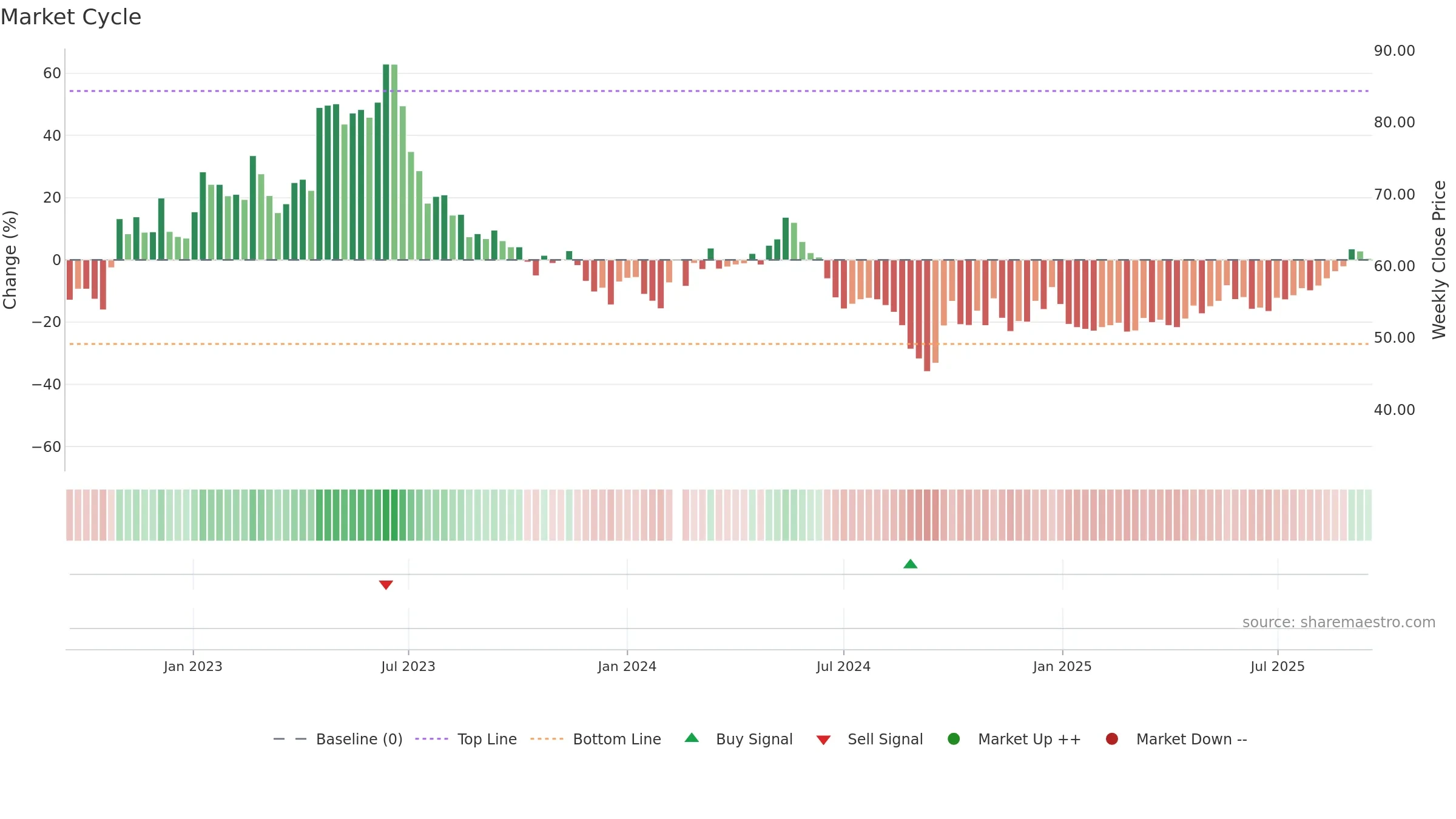Viewport: 1456px width, 819px height.
Task: Click the orange dotted line sample in legend
Action: (x=547, y=739)
